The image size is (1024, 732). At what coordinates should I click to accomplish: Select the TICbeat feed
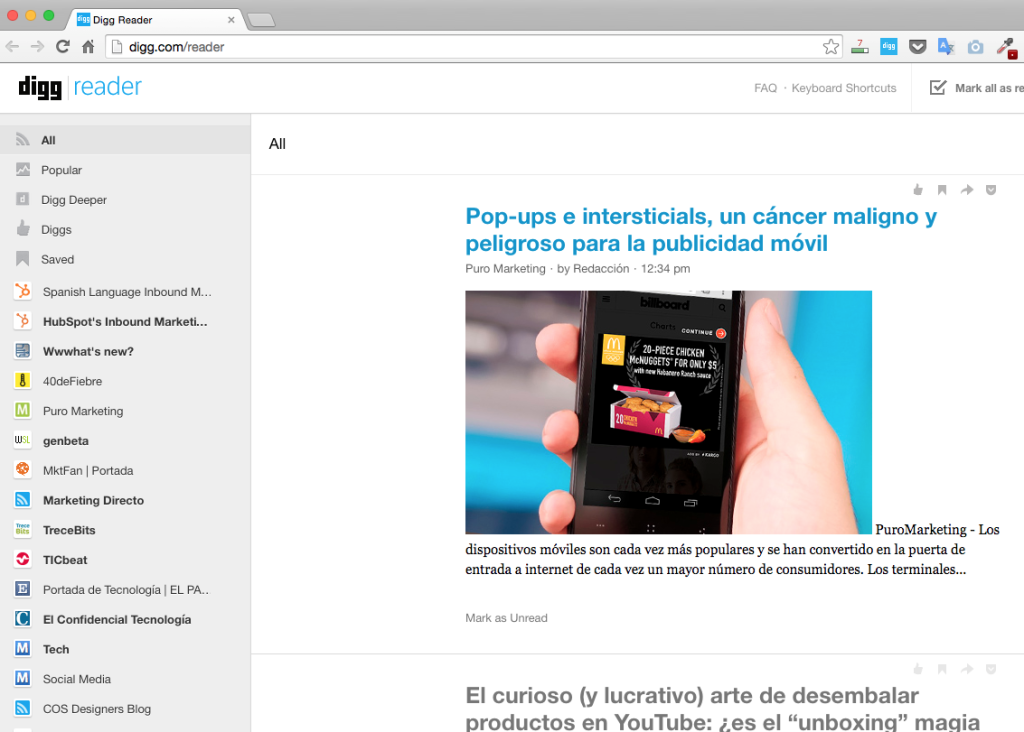(125, 560)
